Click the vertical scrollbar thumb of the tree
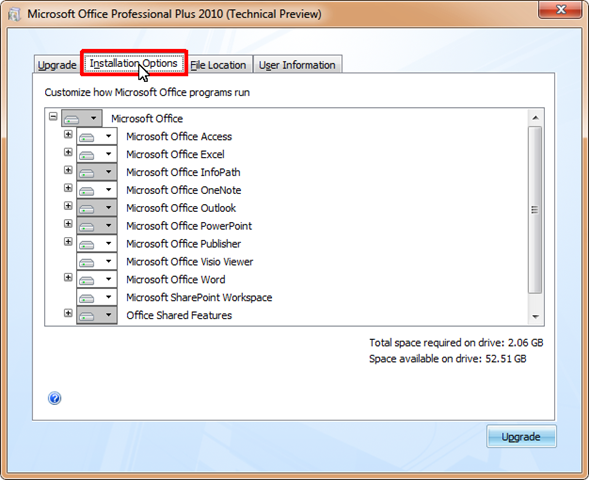589x480 pixels. [535, 210]
